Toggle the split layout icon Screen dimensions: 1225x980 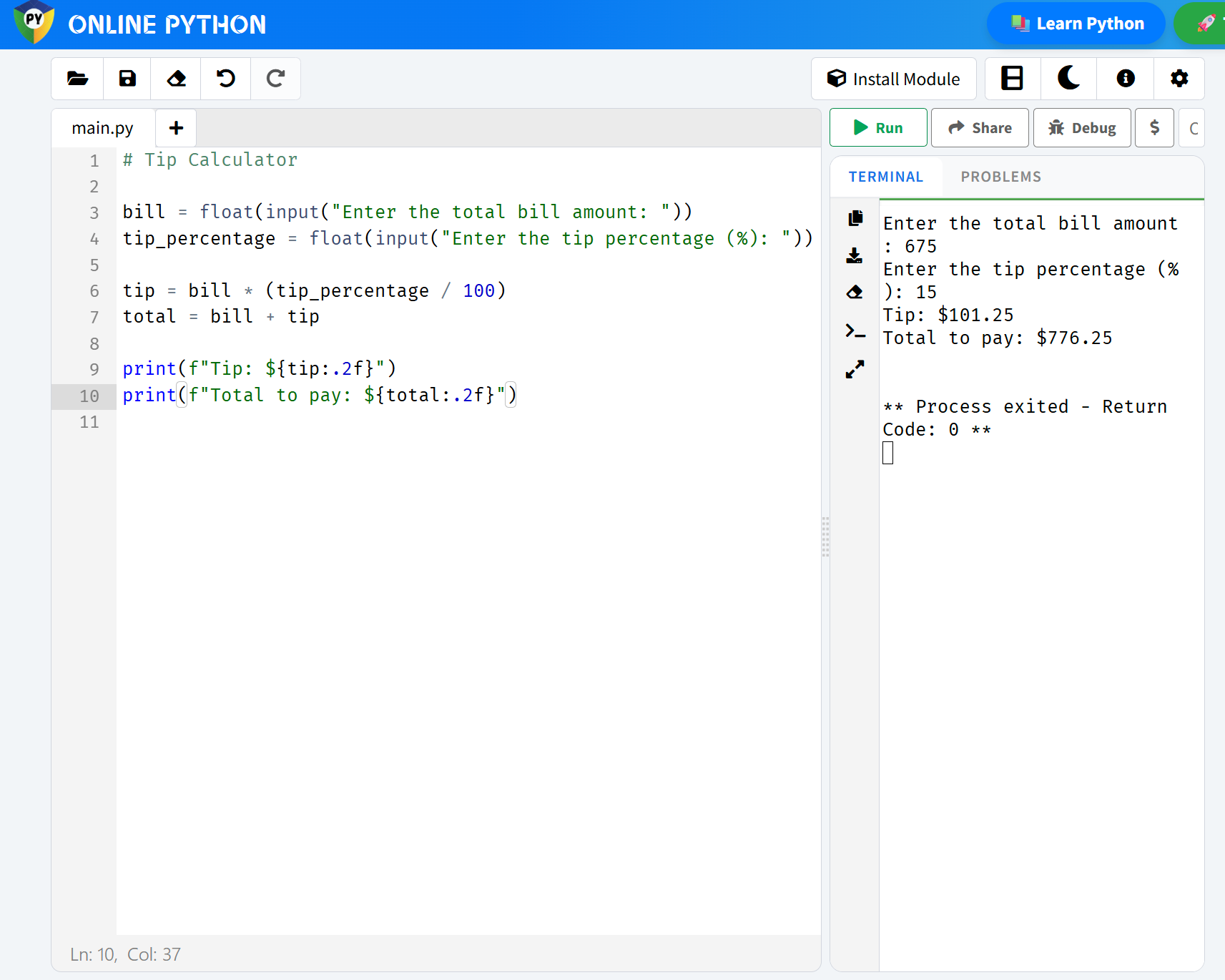tap(1012, 78)
